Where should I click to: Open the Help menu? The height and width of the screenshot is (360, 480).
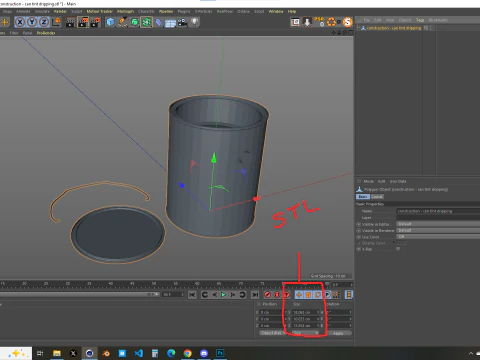292,11
